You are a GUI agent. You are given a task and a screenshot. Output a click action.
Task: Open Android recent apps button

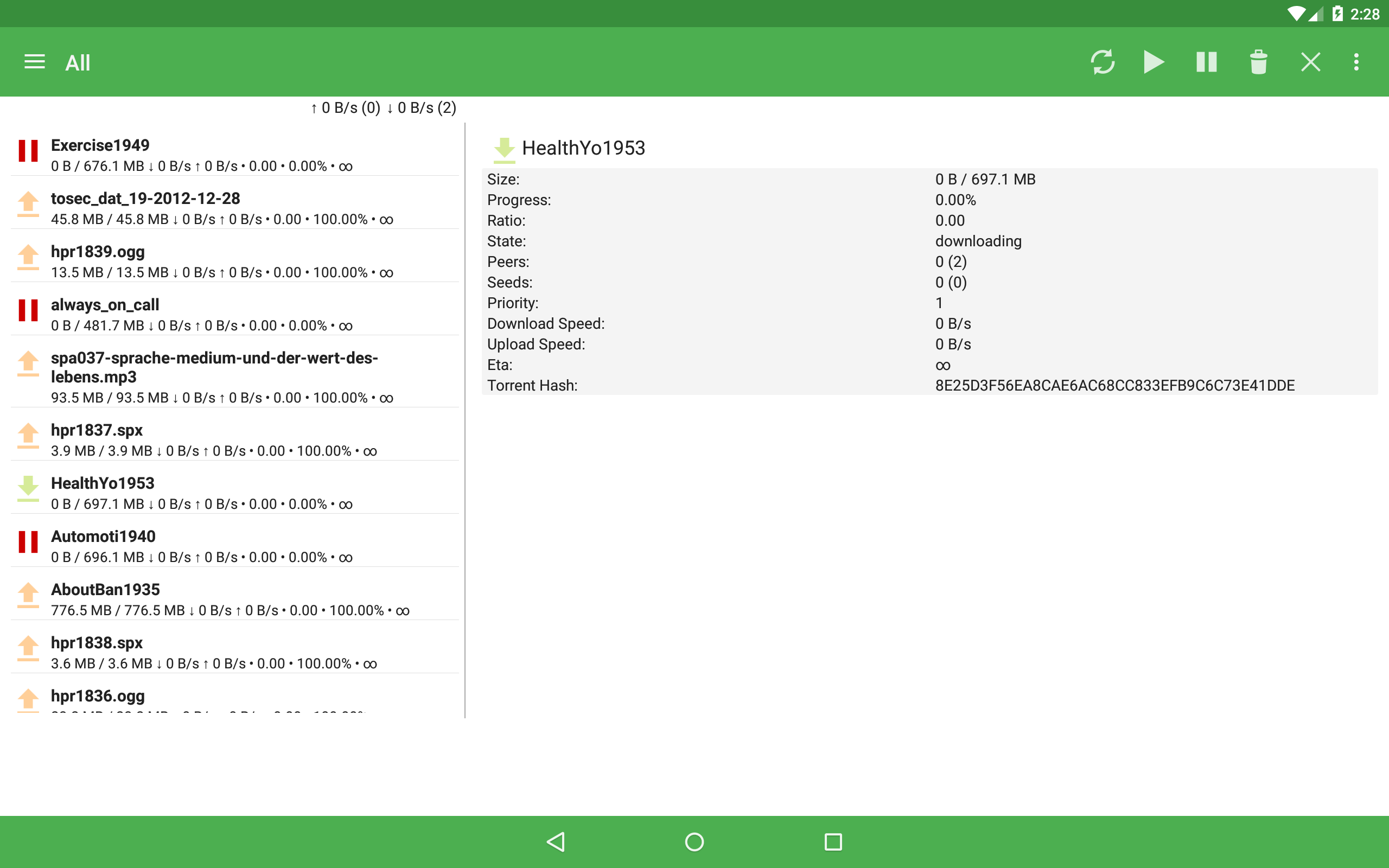coord(833,841)
